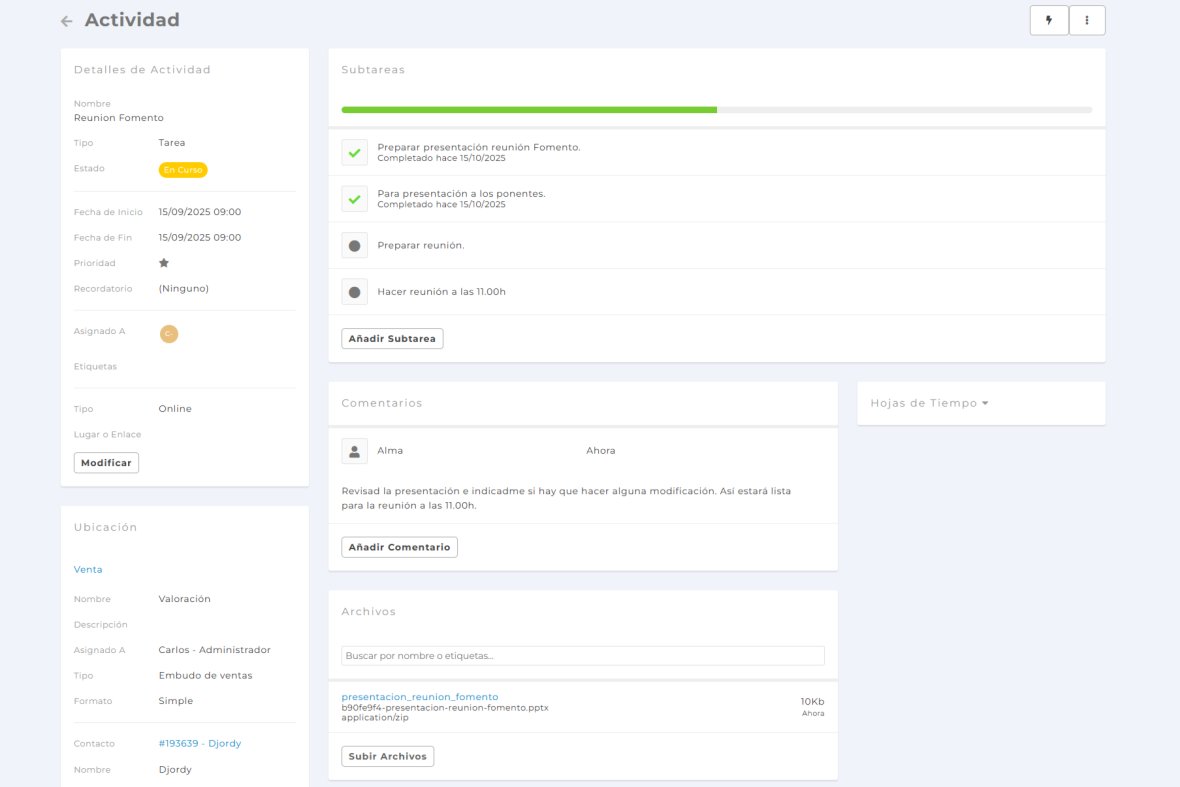
Task: Open contact link #193639 - Djordy
Action: pyautogui.click(x=199, y=743)
